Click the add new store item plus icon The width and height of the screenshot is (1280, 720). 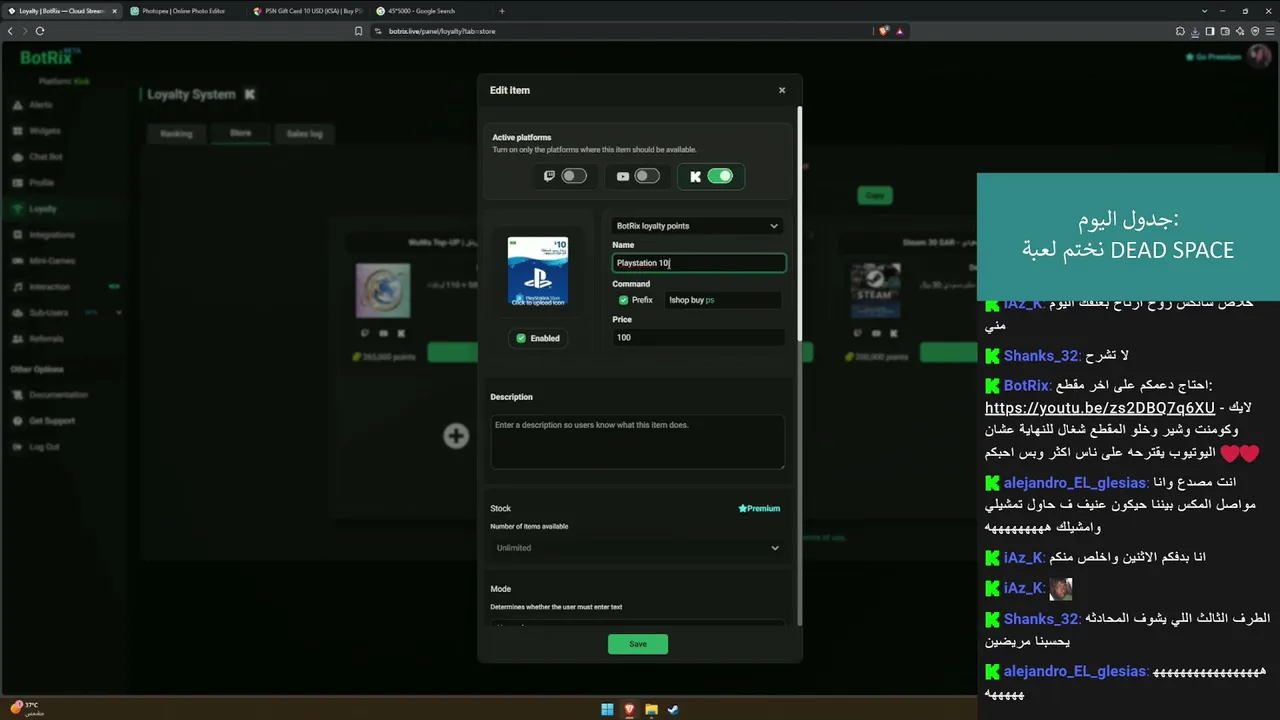pos(456,435)
